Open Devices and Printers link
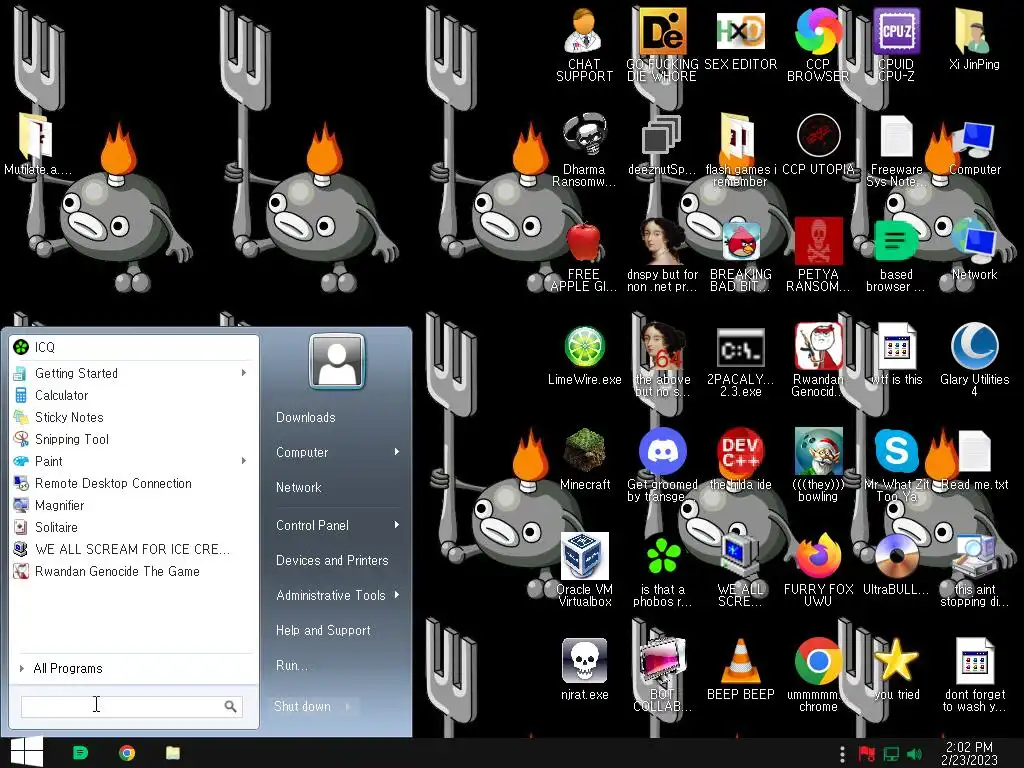The width and height of the screenshot is (1024, 768). coord(332,560)
